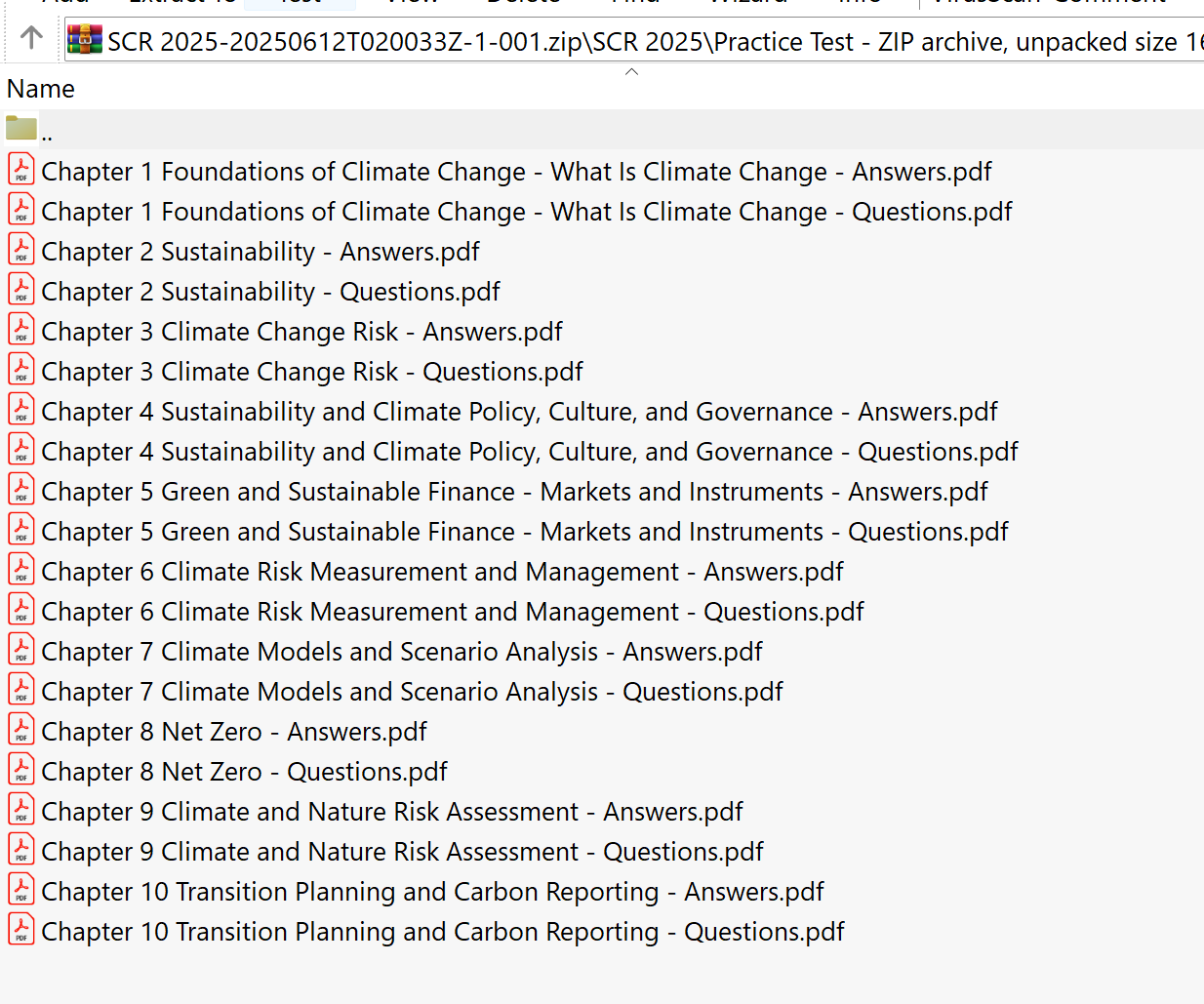Select Chapter 9 Nature Risk Assessment Answers.pdf
Screen dimensions: 1204x1004
[x=392, y=812]
